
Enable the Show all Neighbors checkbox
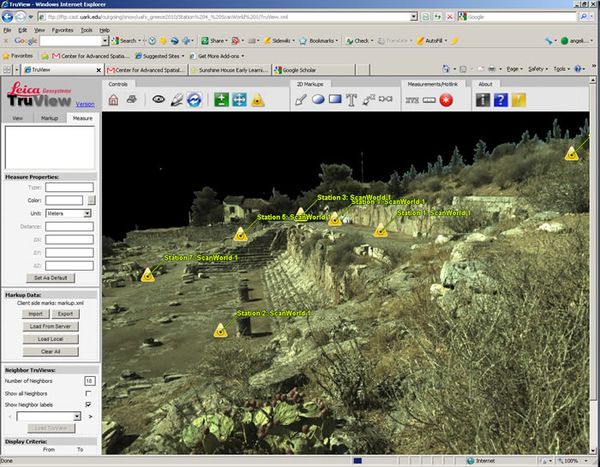click(x=89, y=393)
